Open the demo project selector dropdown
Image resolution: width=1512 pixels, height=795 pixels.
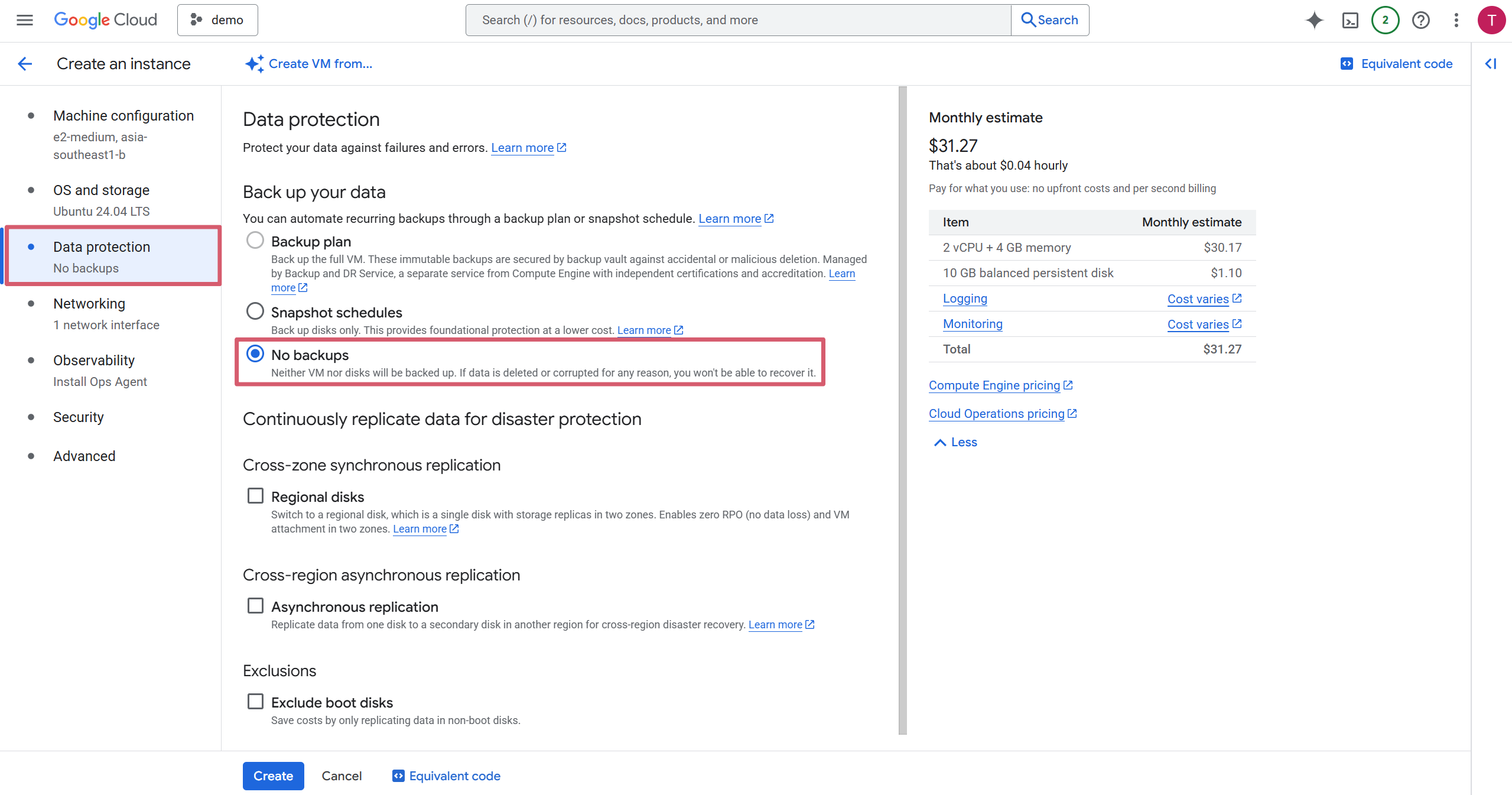pyautogui.click(x=217, y=20)
